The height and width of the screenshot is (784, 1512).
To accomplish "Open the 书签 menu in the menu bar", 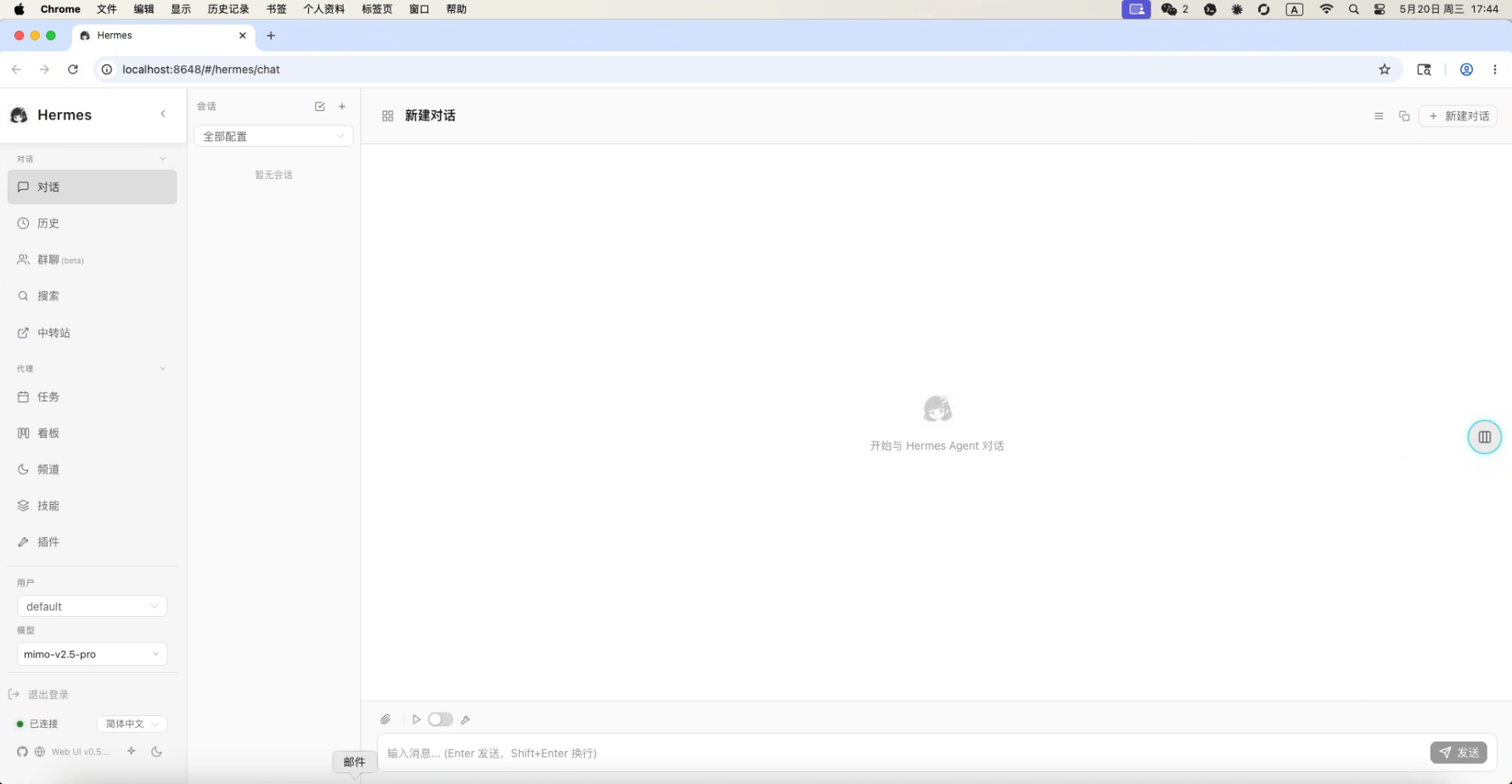I will tap(277, 9).
